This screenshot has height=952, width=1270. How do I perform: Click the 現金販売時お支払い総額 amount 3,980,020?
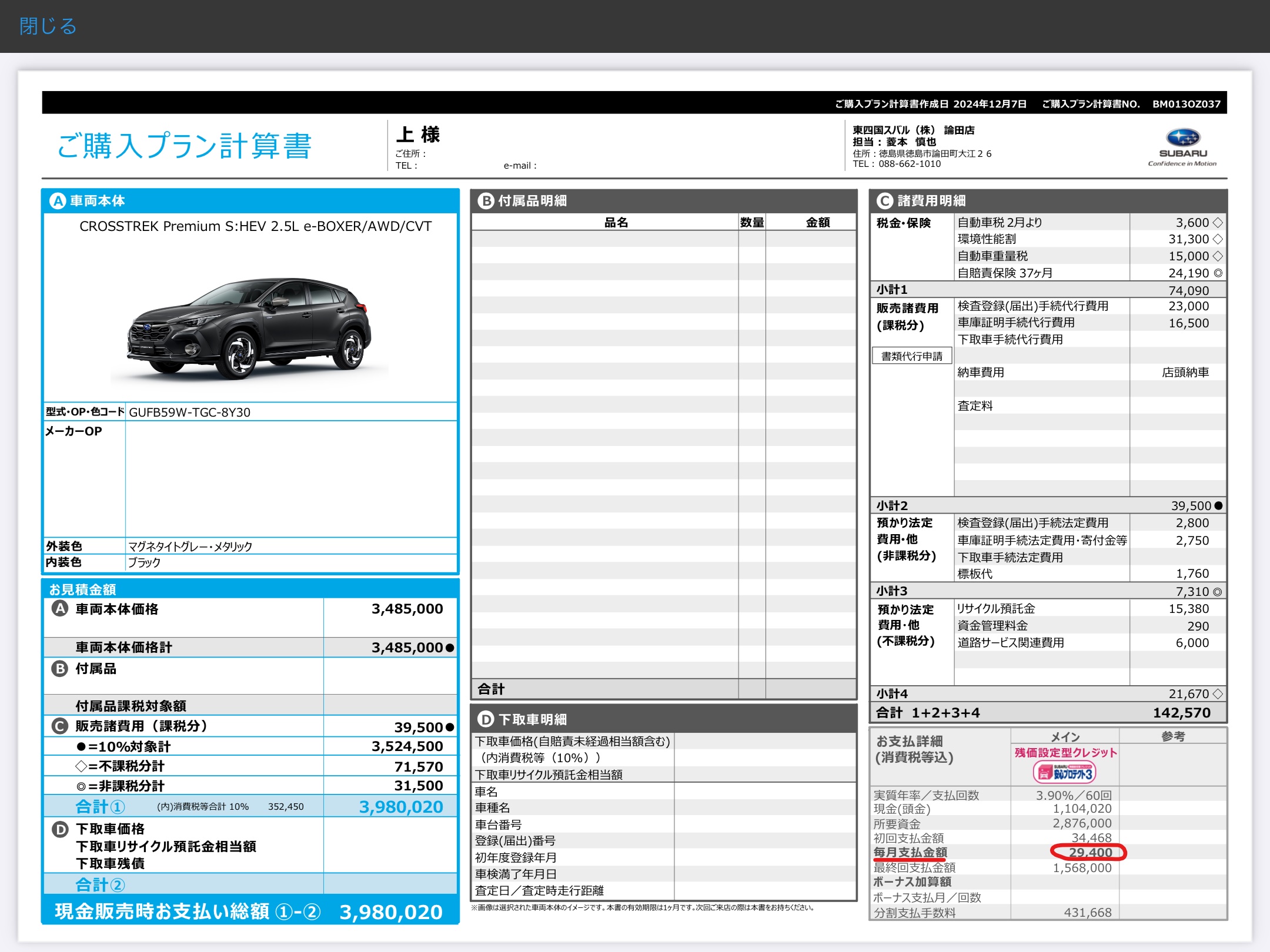pyautogui.click(x=391, y=912)
